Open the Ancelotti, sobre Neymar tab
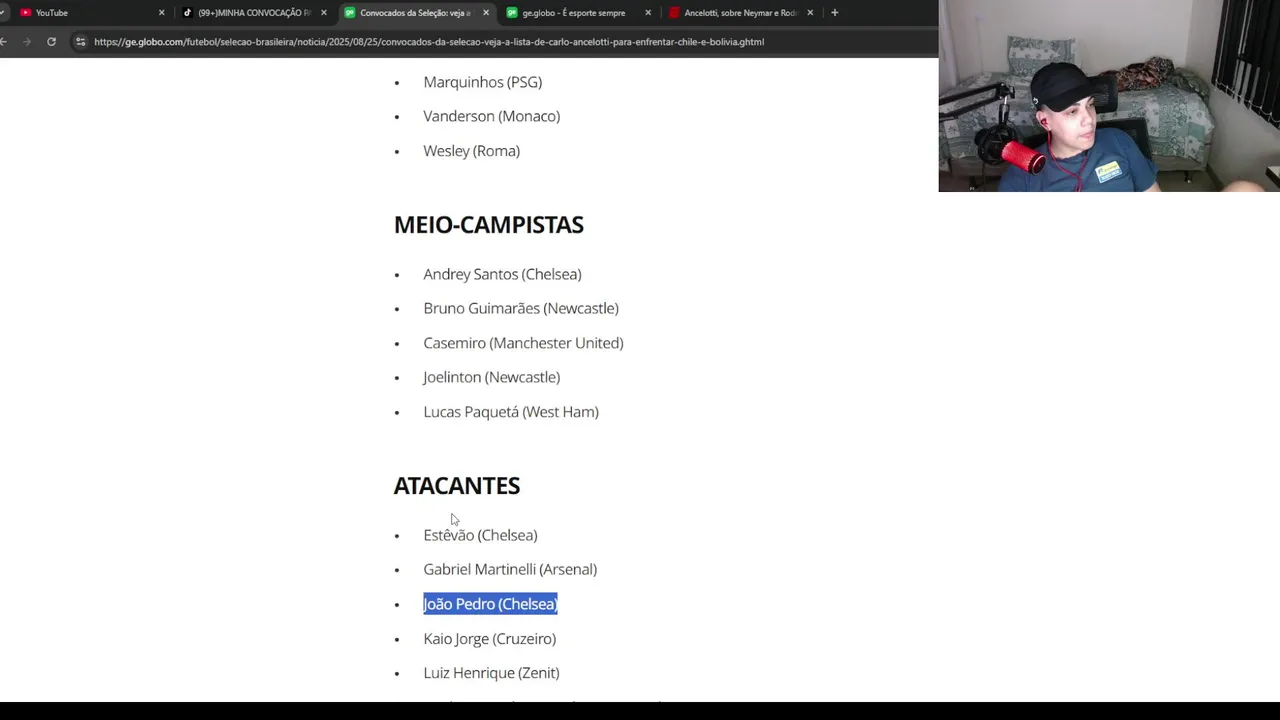Screen dimensions: 1280x720 740,13
